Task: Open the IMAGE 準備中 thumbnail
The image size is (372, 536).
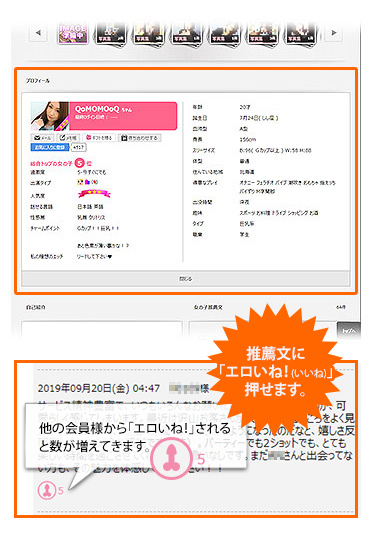Action: 73,33
